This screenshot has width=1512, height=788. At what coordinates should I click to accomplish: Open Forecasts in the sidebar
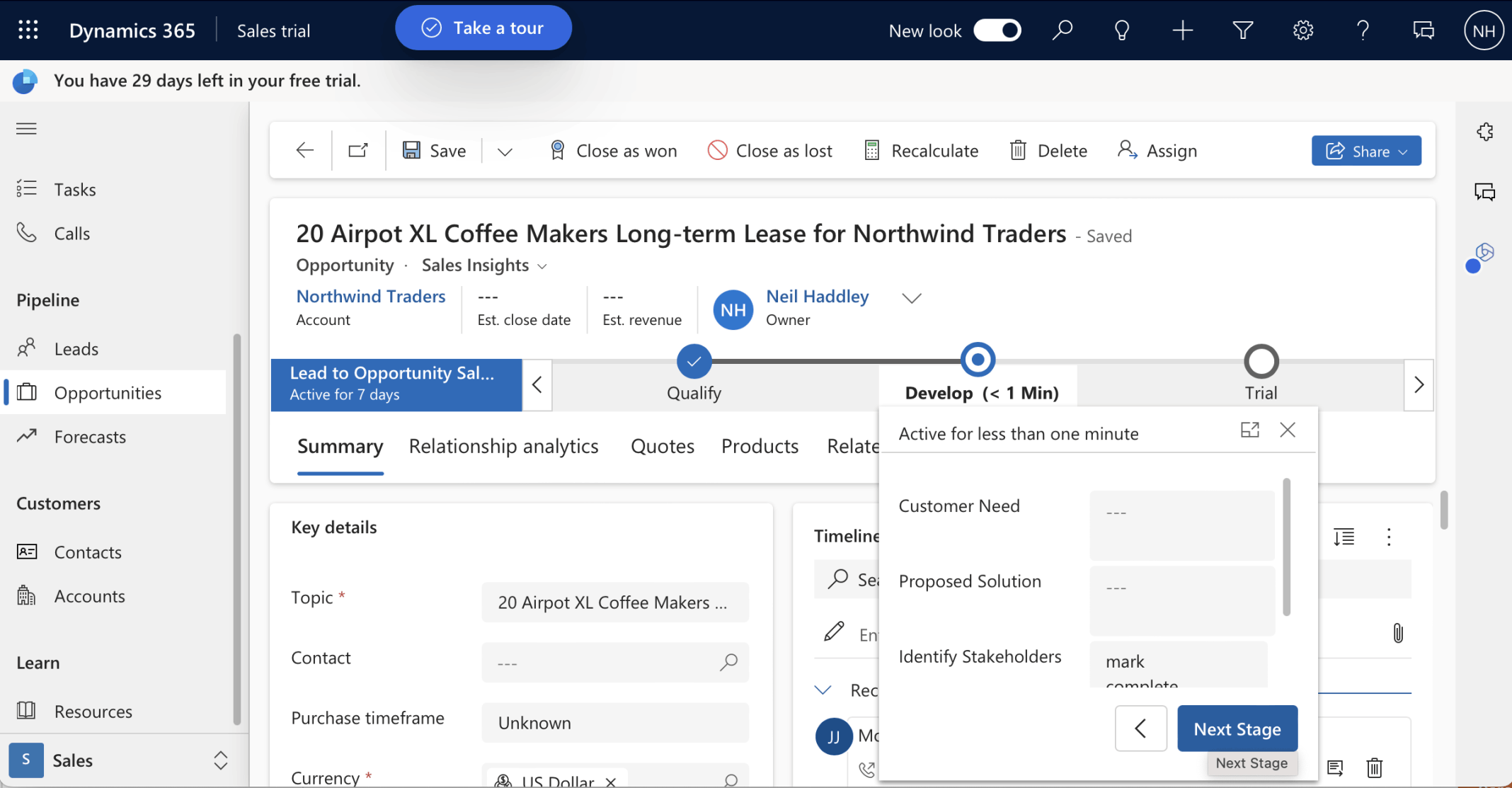pos(90,437)
